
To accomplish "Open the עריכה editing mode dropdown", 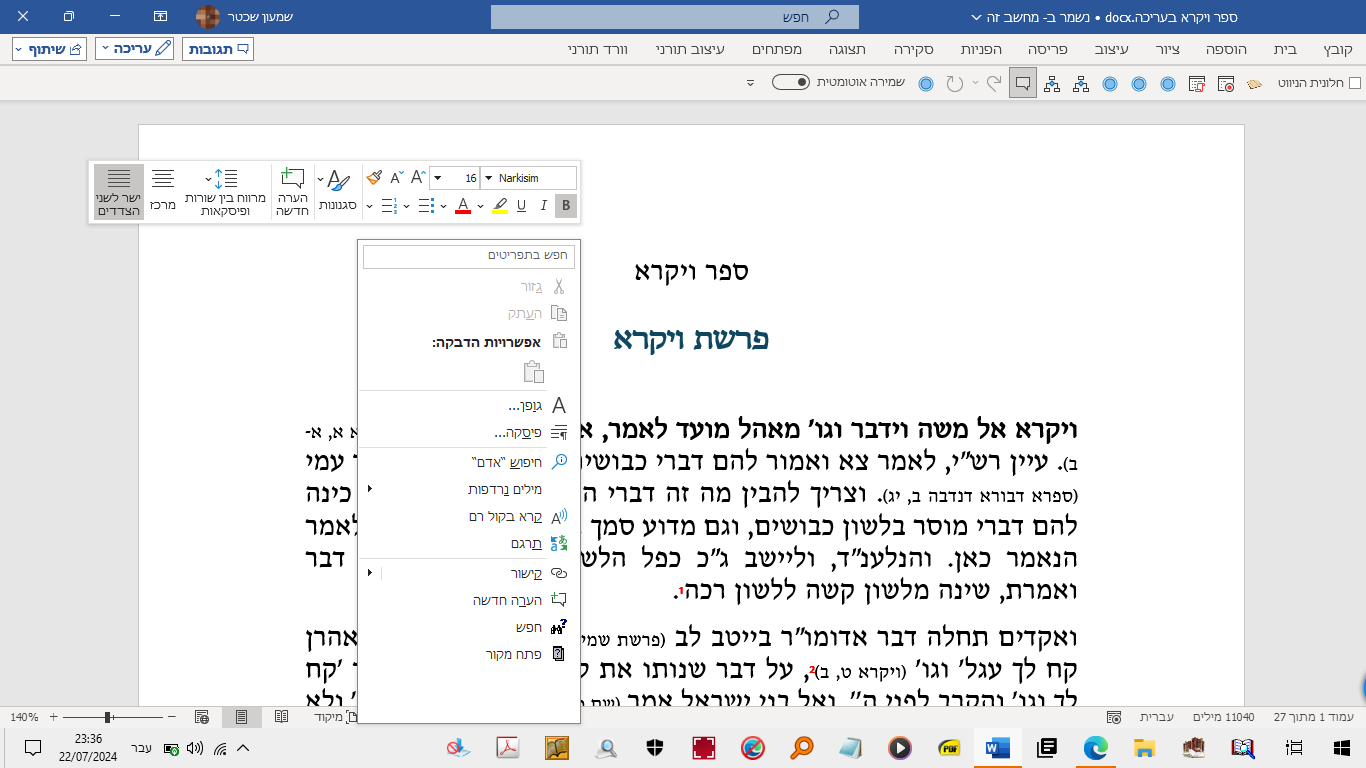I will [x=135, y=48].
